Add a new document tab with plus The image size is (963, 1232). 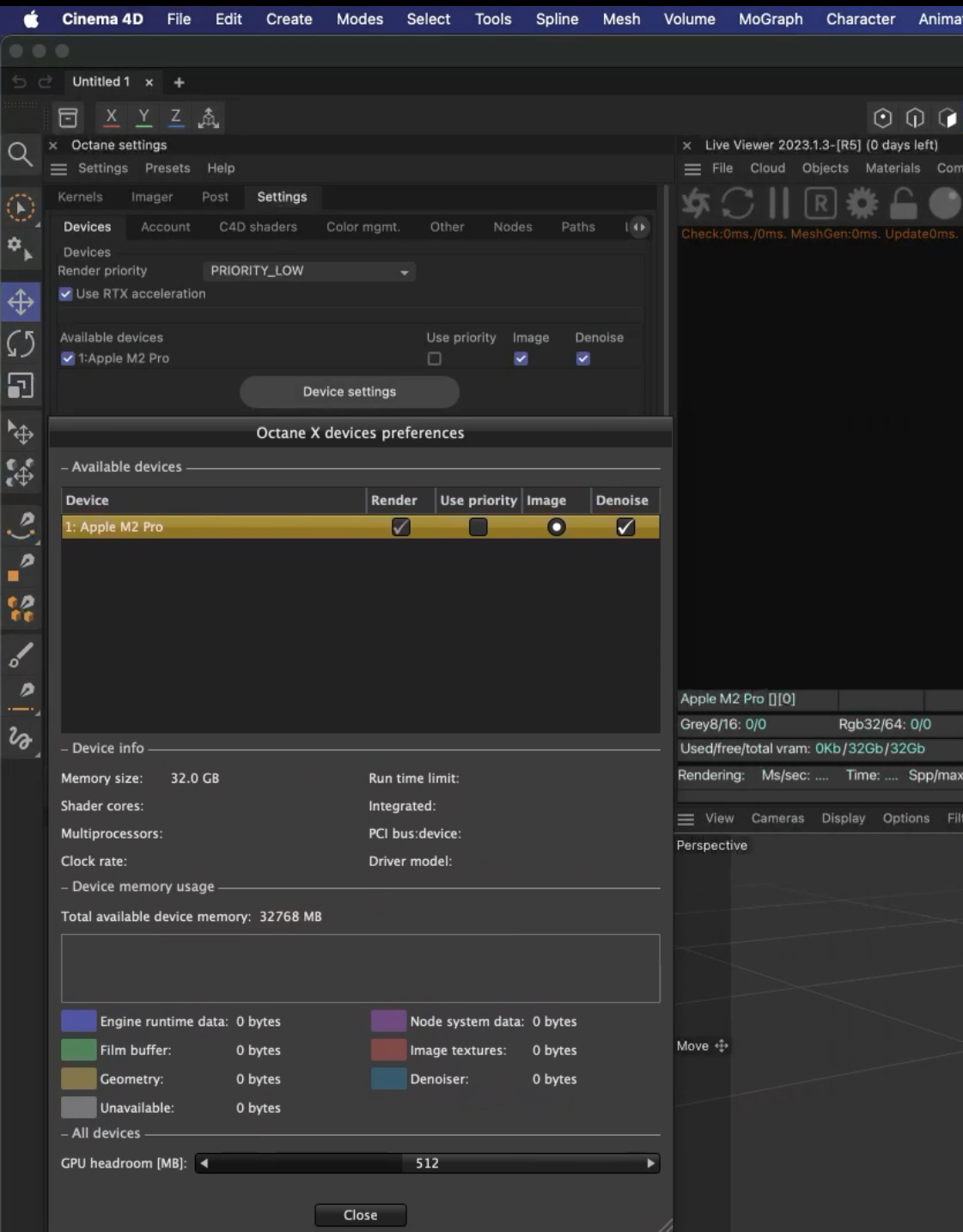179,82
